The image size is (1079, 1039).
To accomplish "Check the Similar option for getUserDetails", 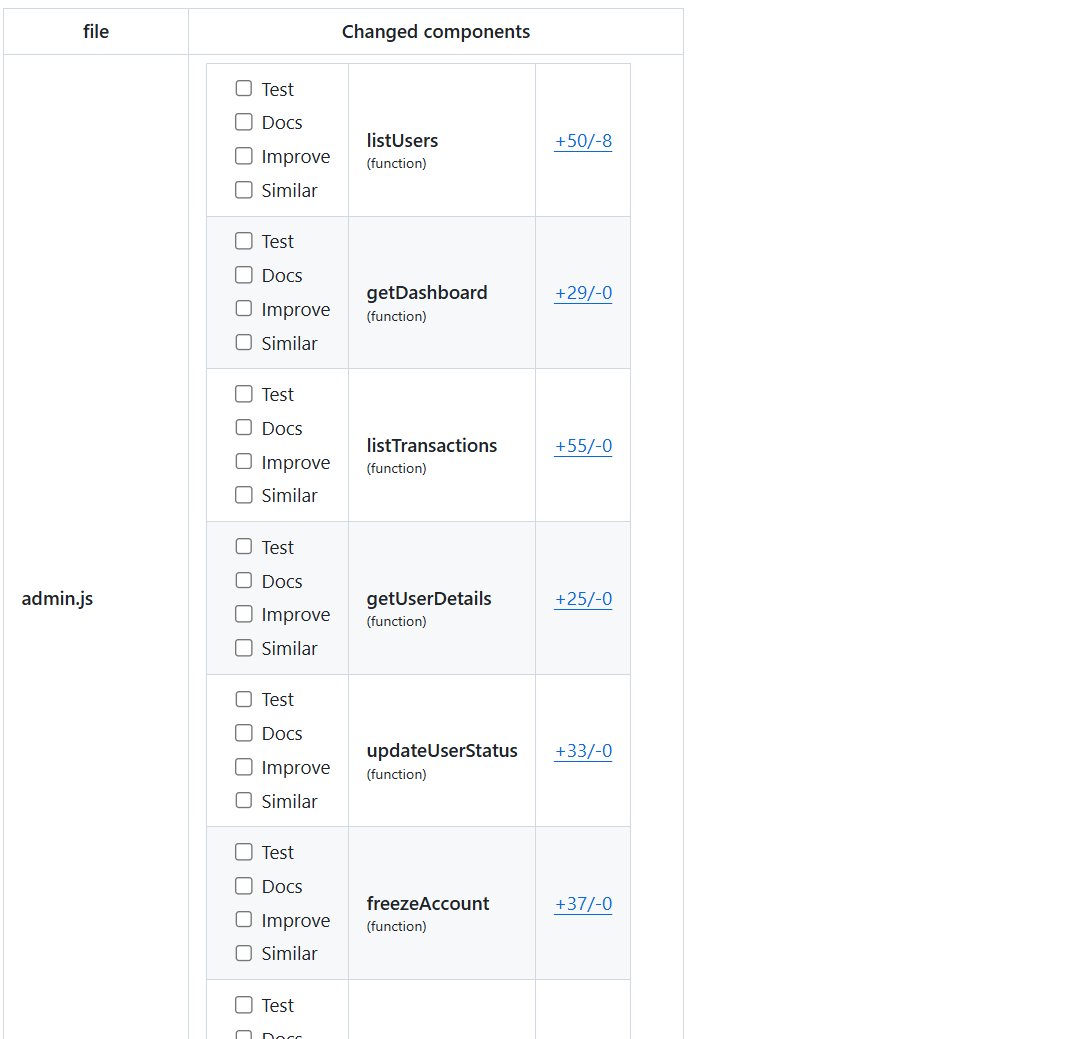I will (243, 648).
